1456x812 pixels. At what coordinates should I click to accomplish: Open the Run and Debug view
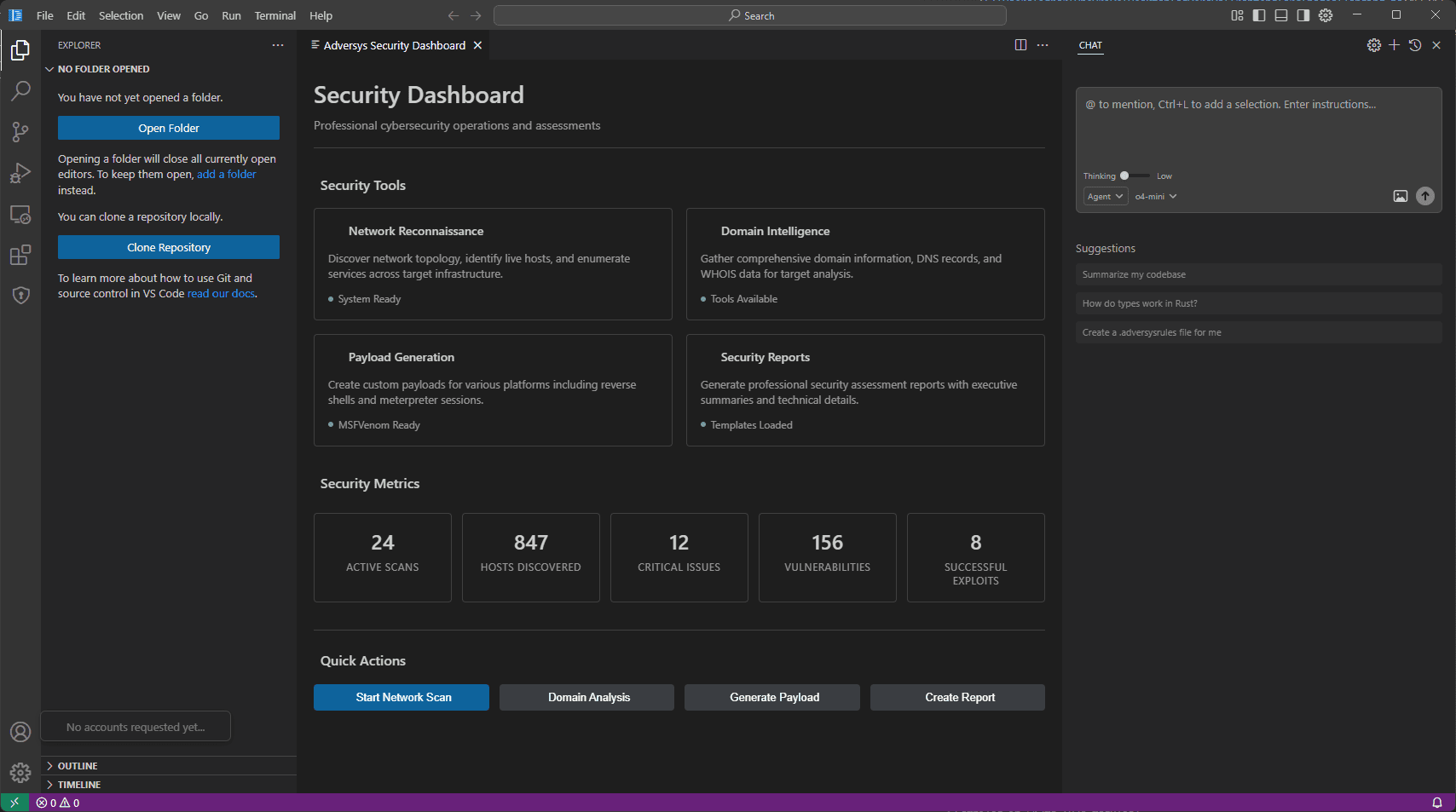pos(20,173)
